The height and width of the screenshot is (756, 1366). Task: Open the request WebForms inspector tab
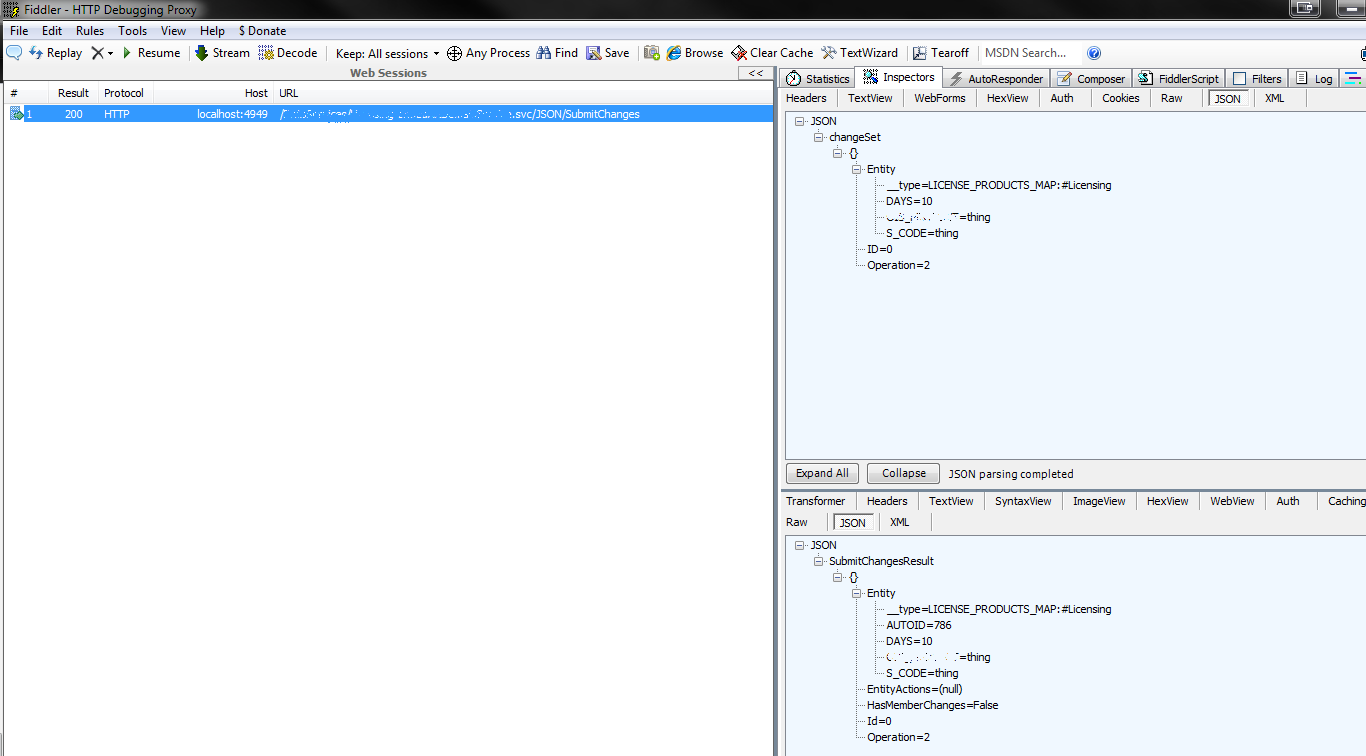click(x=940, y=98)
